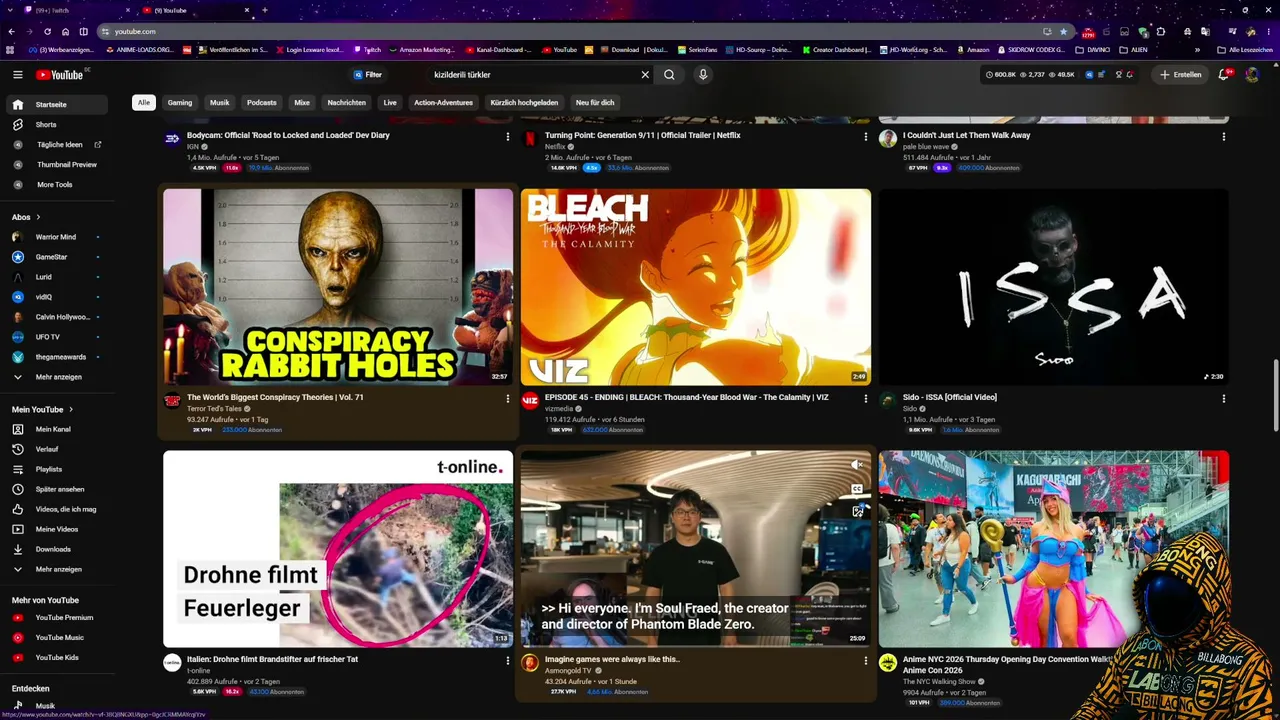Image resolution: width=1280 pixels, height=720 pixels.
Task: Open the Amazon bookmark in bookmarks bar
Action: [x=973, y=50]
